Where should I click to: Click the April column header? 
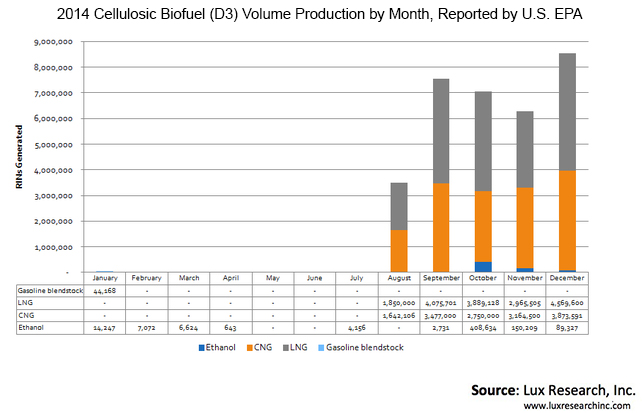tap(231, 278)
